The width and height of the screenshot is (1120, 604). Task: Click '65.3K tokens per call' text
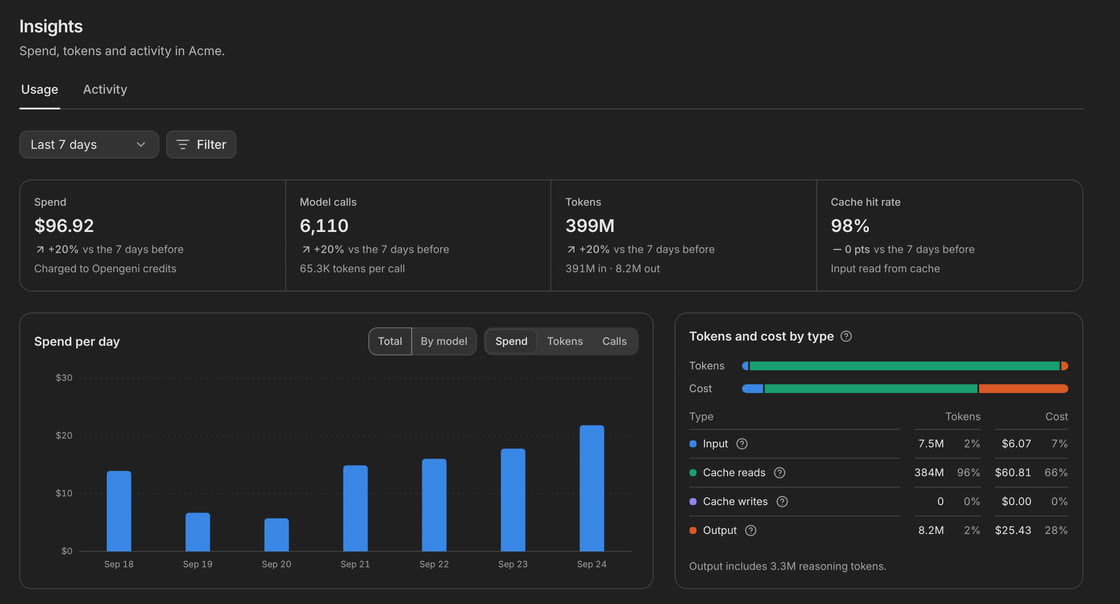[352, 268]
